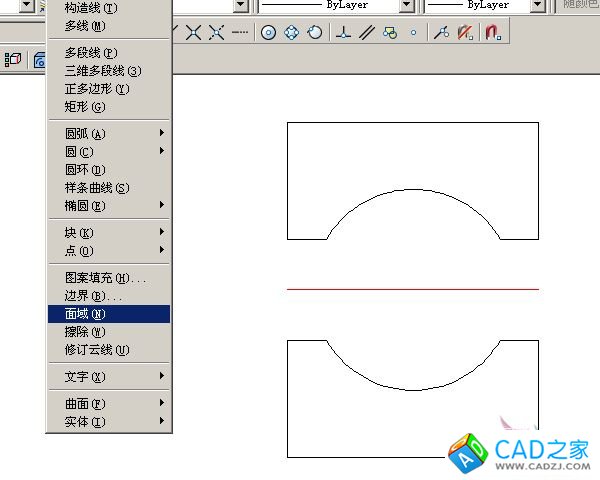Click the Intersection object snap icon

(192, 33)
